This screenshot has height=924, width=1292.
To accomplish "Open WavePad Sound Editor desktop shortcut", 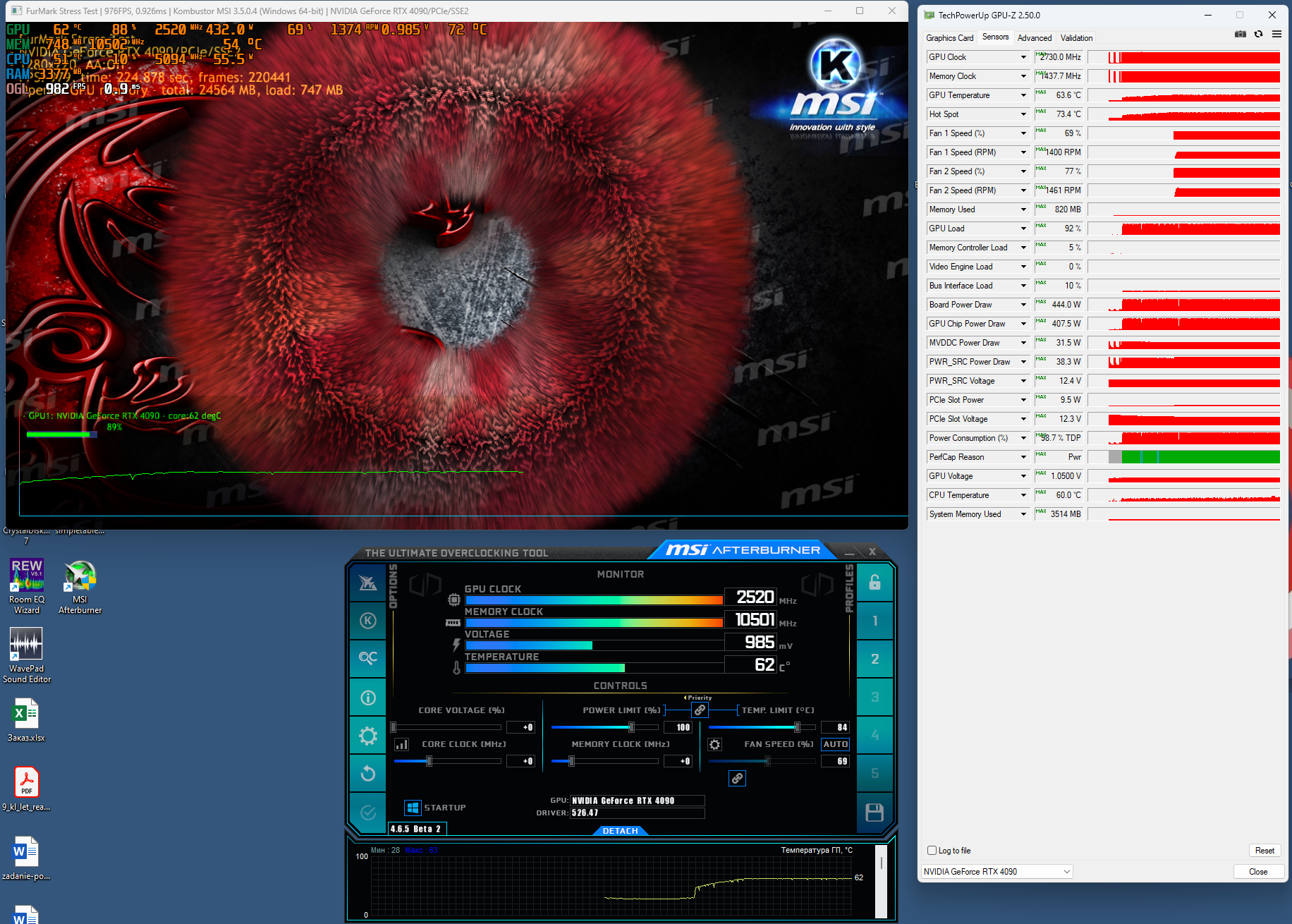I will point(27,655).
